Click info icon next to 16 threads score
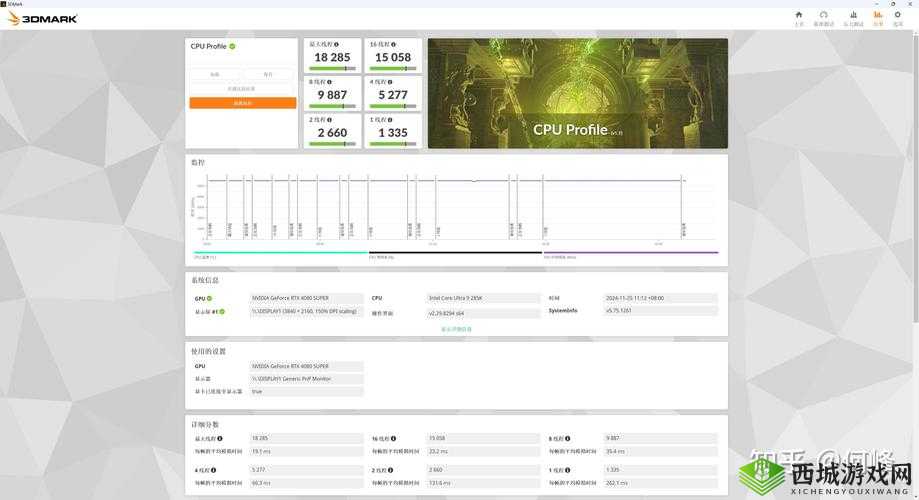This screenshot has height=500, width=919. (393, 45)
